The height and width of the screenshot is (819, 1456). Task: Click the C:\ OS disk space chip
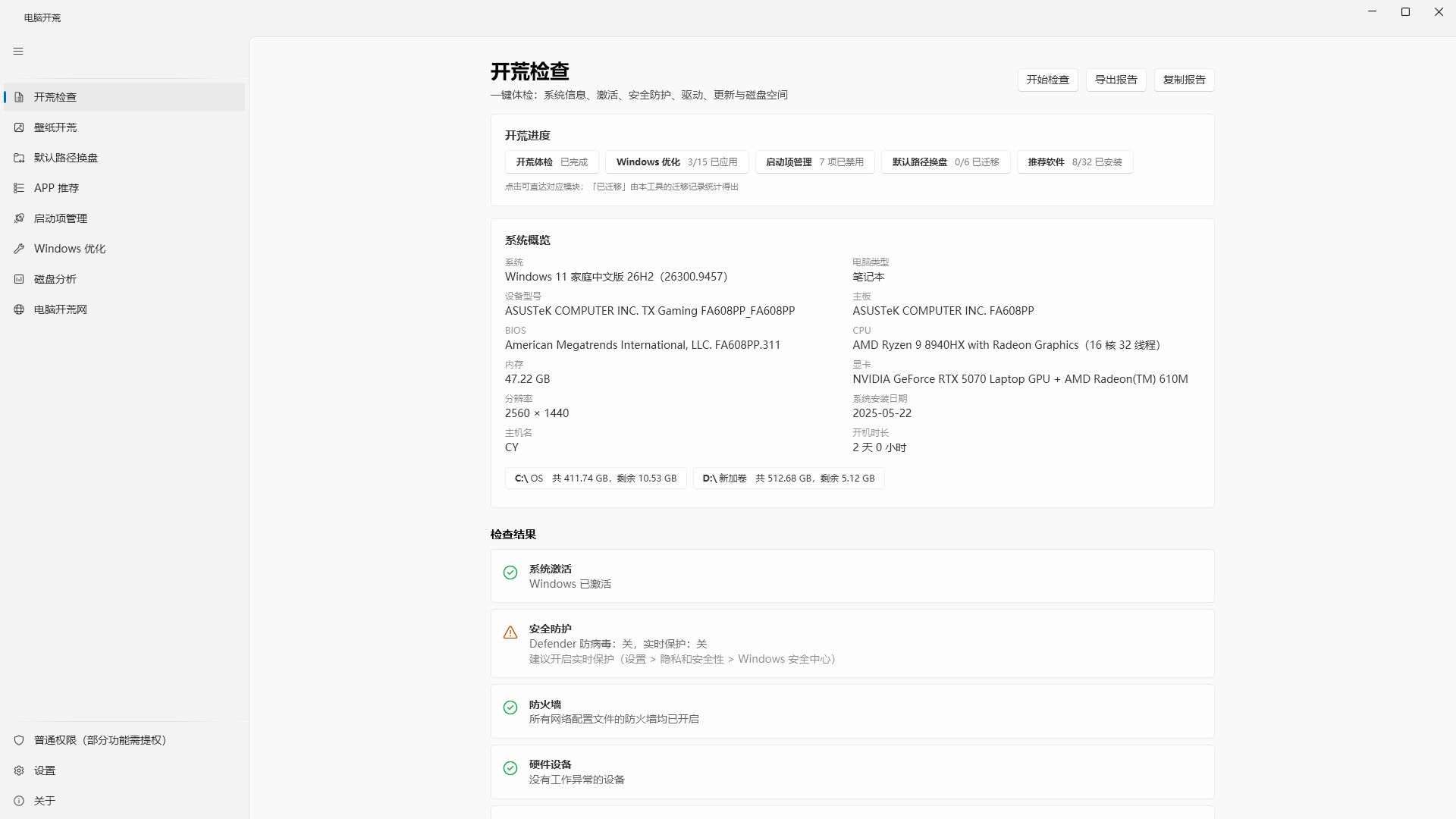point(596,479)
